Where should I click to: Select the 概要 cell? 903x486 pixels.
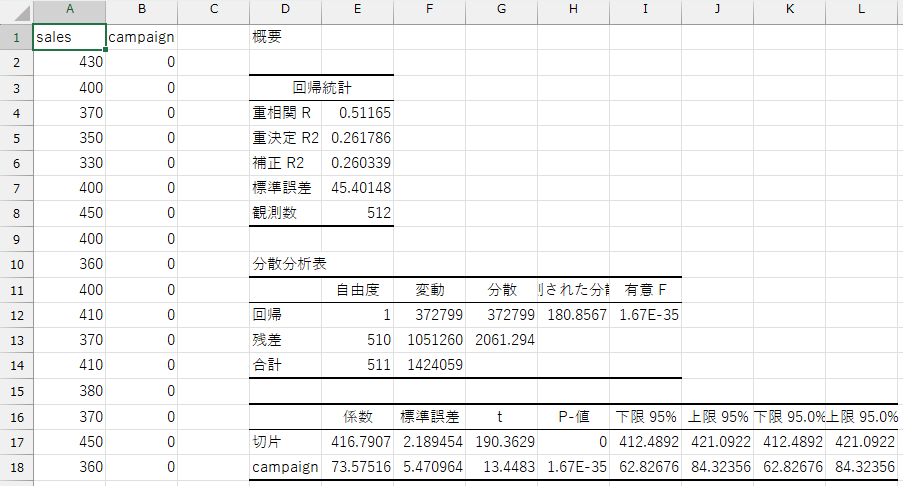point(285,37)
